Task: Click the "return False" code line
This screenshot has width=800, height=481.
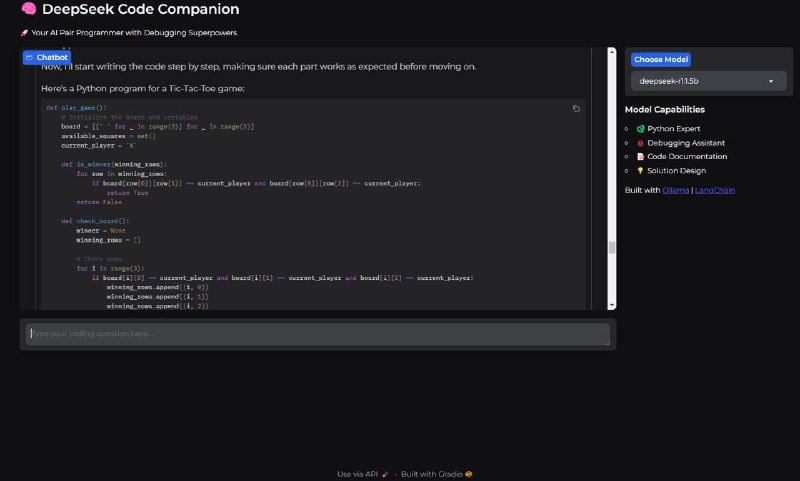Action: (99, 202)
